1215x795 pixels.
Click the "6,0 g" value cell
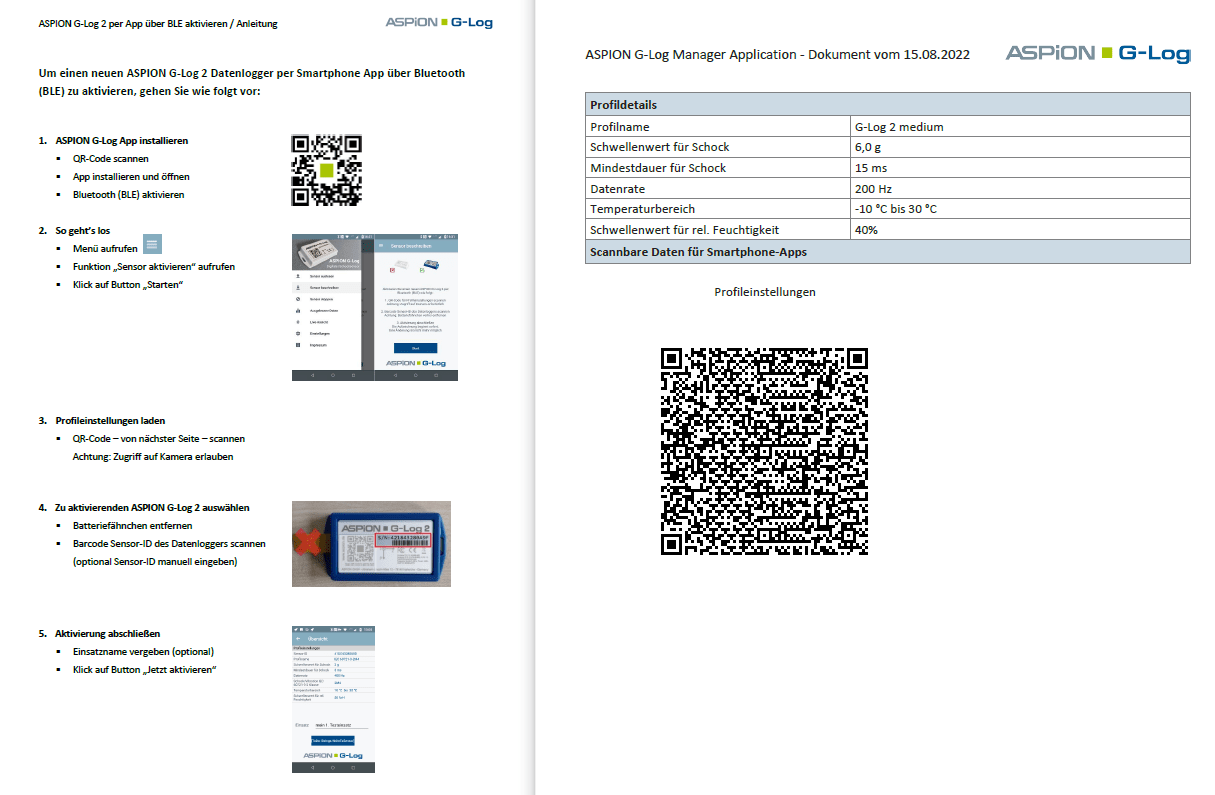1021,147
